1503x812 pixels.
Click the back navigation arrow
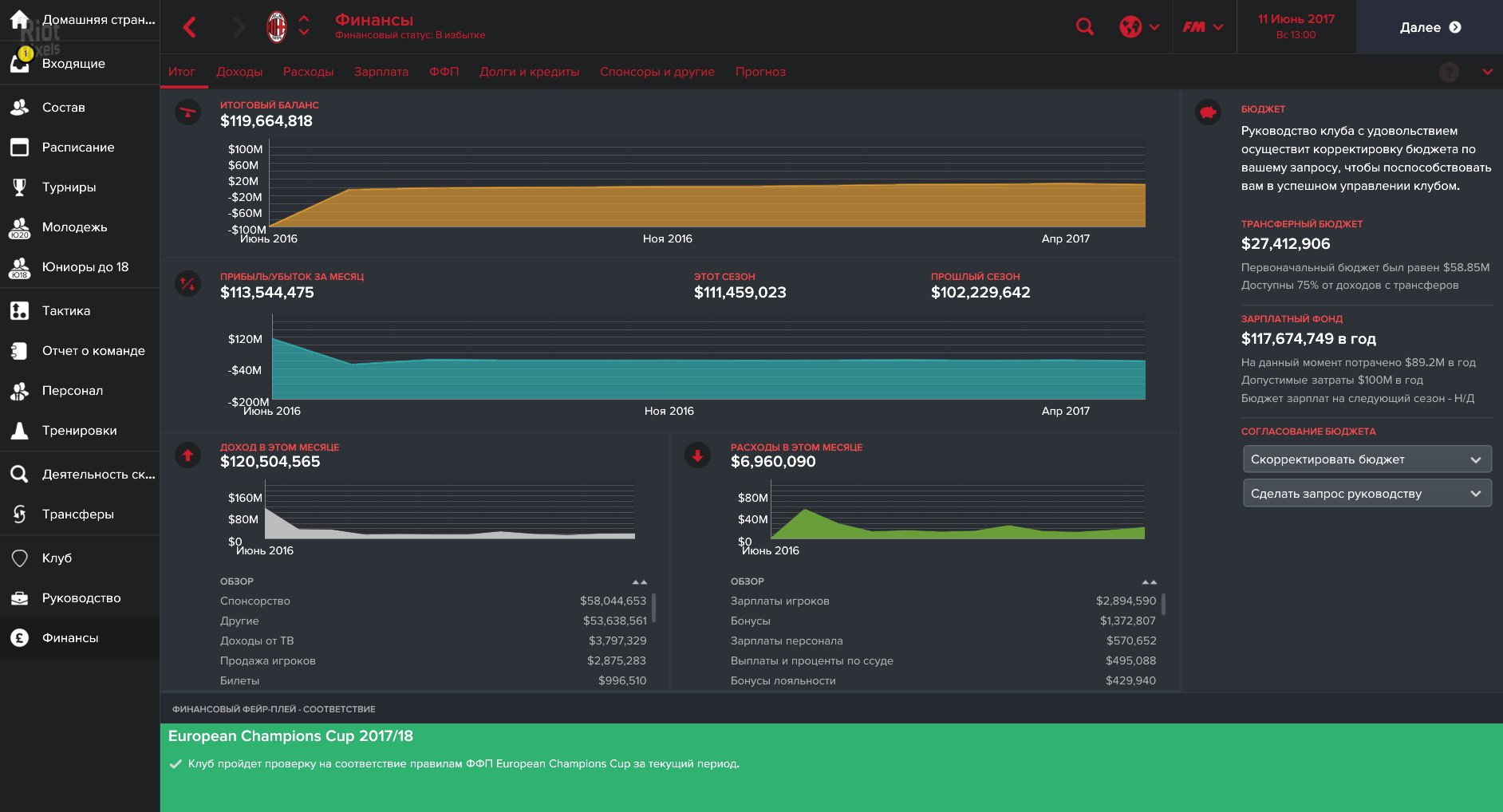tap(190, 26)
